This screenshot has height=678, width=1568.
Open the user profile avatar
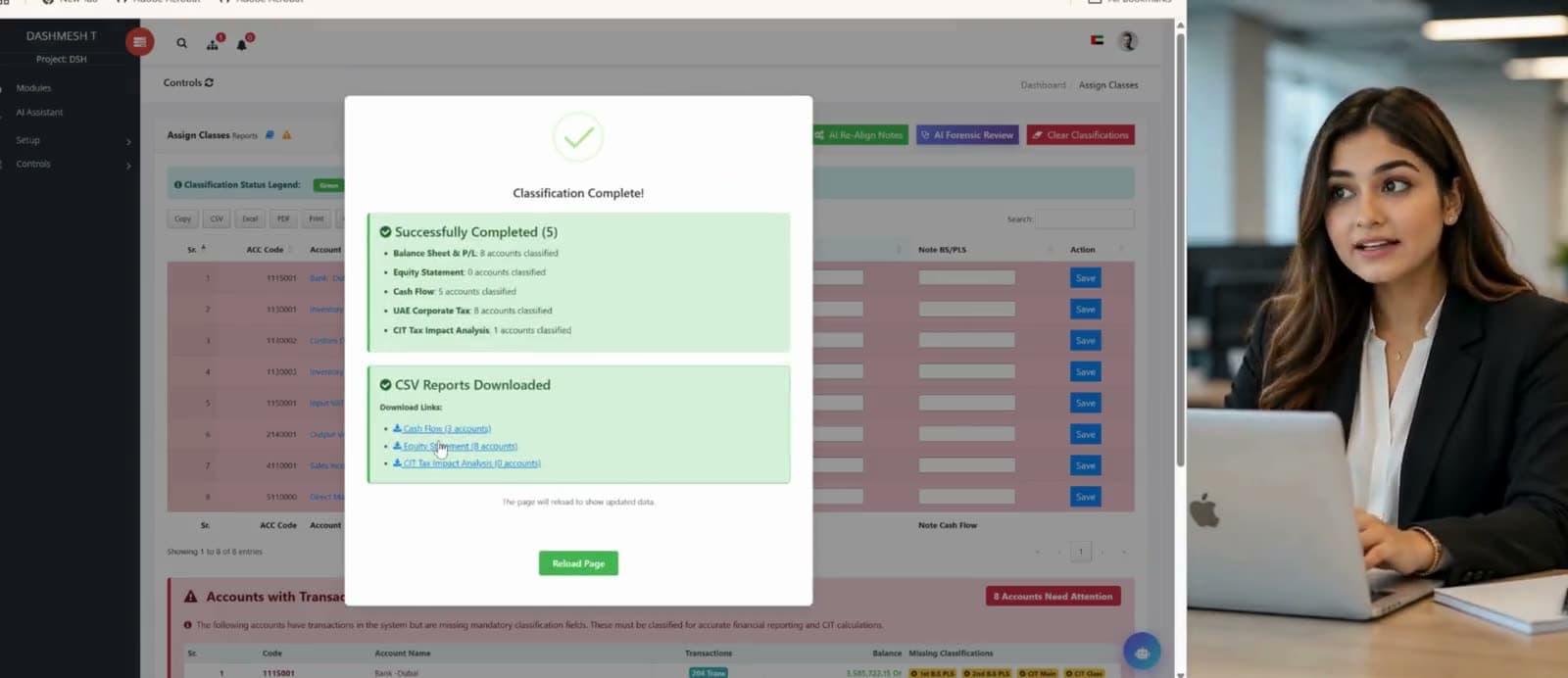click(x=1128, y=41)
